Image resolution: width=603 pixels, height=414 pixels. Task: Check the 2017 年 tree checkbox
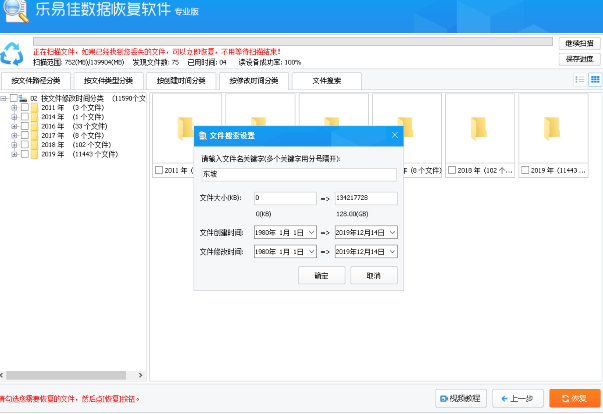[25, 135]
